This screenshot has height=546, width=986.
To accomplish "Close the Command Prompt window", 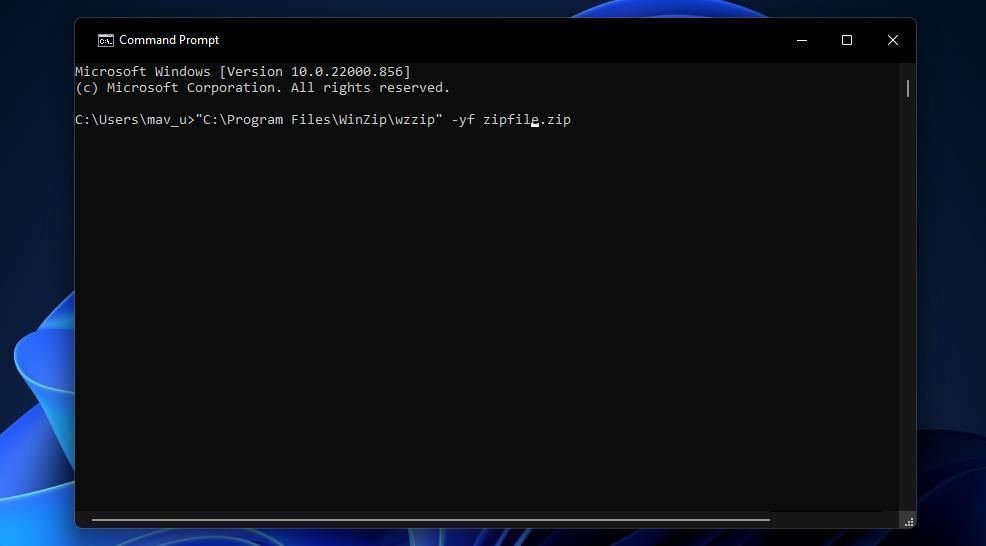I will 892,40.
